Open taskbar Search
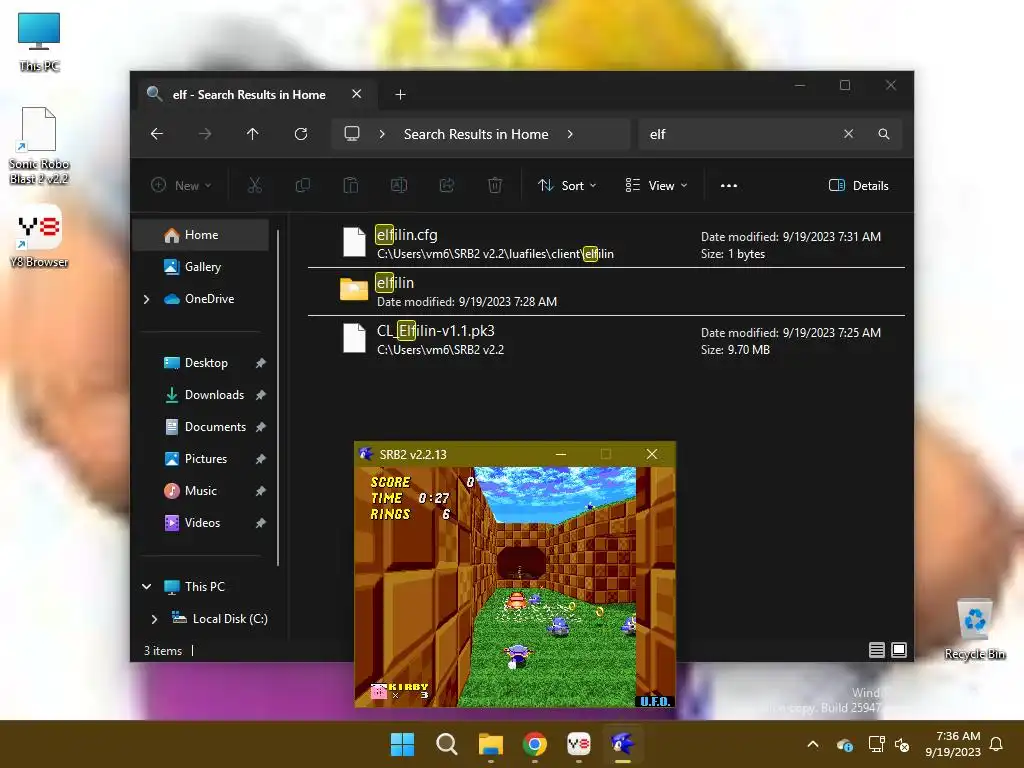Image resolution: width=1024 pixels, height=768 pixels. pos(447,744)
